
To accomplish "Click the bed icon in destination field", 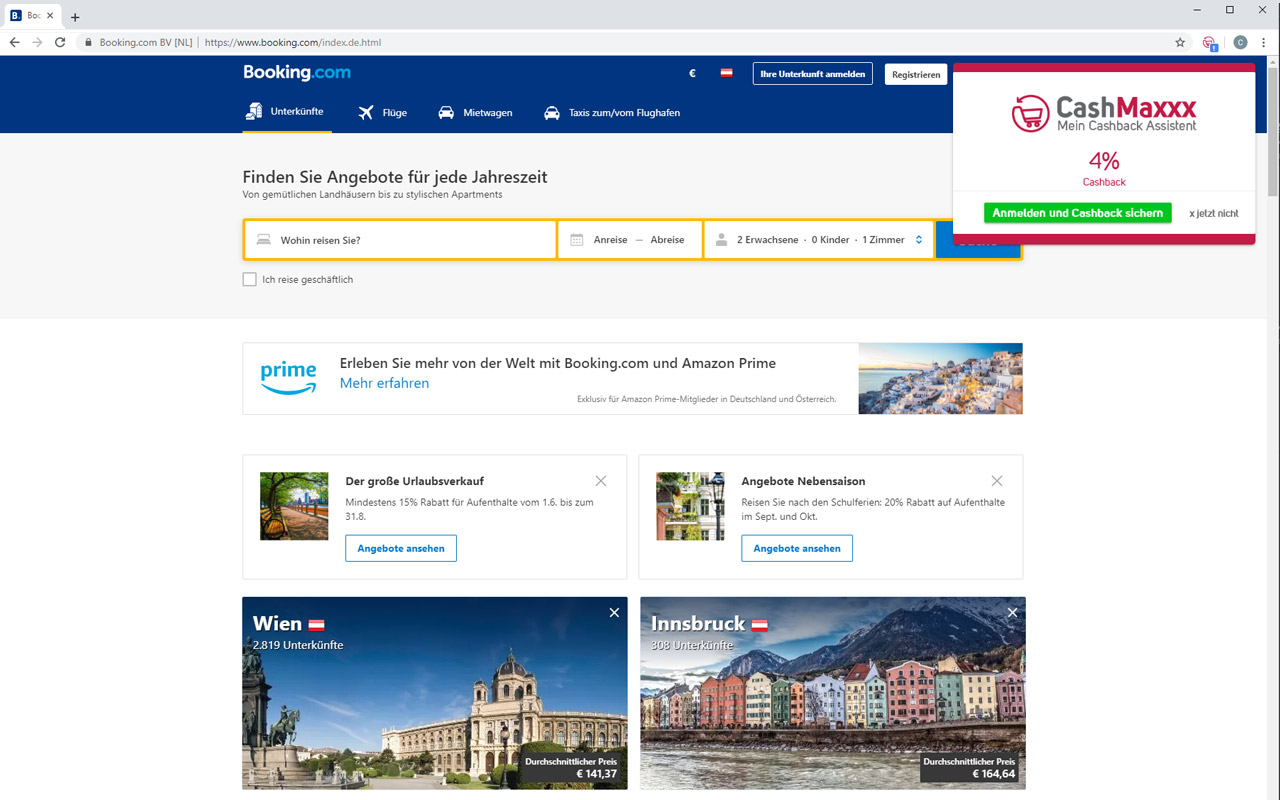I will (264, 240).
